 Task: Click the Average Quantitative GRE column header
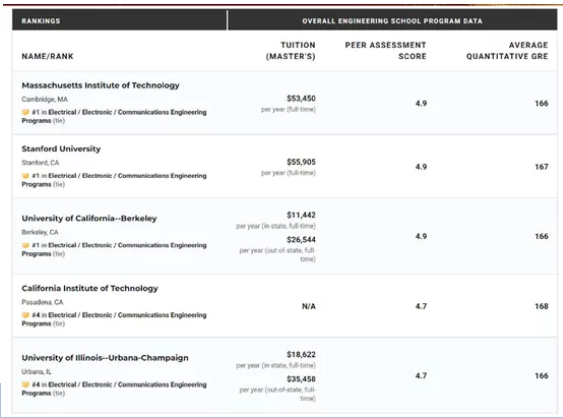[x=507, y=51]
